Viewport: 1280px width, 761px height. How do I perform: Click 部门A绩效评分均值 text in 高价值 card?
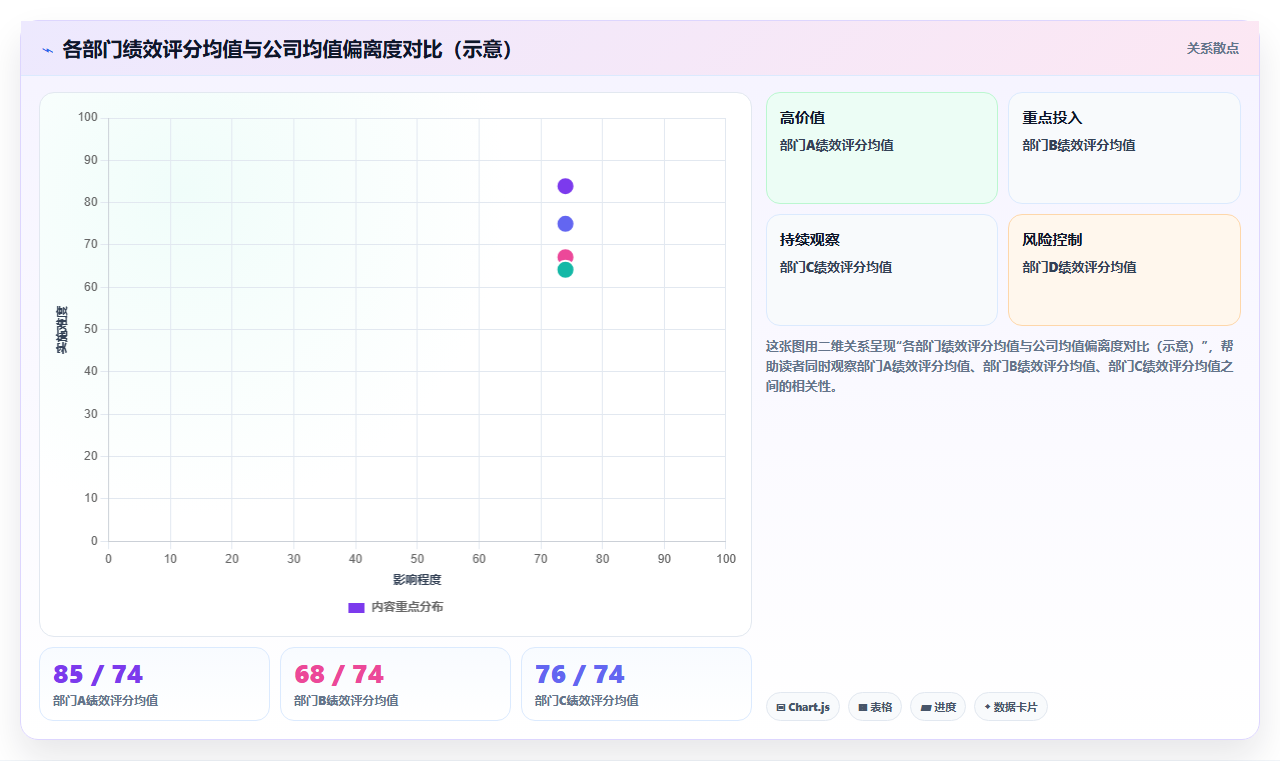pyautogui.click(x=836, y=145)
